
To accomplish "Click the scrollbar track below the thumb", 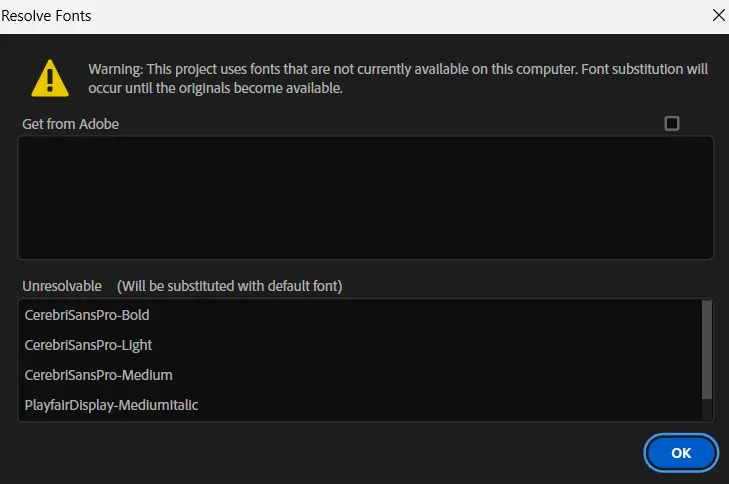I will pos(708,410).
